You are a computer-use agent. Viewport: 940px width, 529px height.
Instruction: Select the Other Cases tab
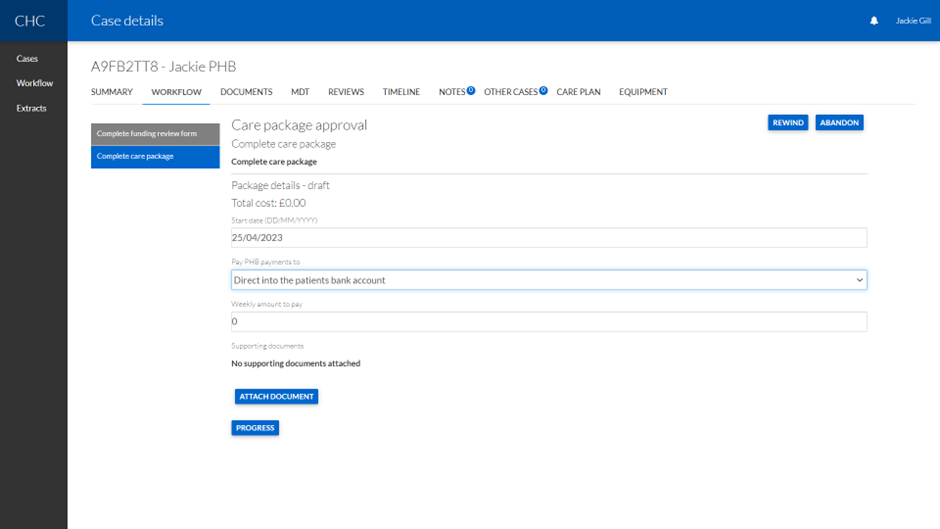(511, 92)
